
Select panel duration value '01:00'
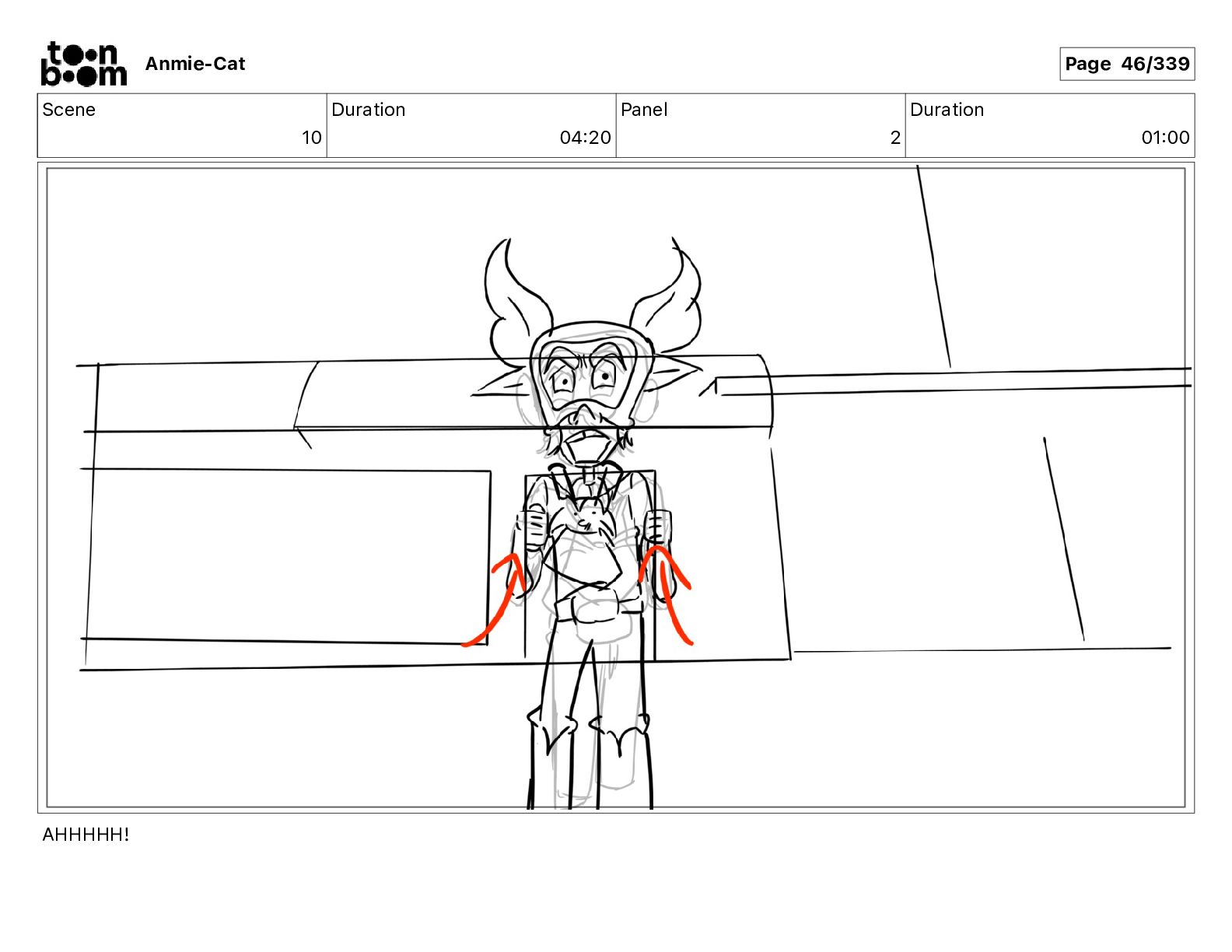[x=1165, y=138]
